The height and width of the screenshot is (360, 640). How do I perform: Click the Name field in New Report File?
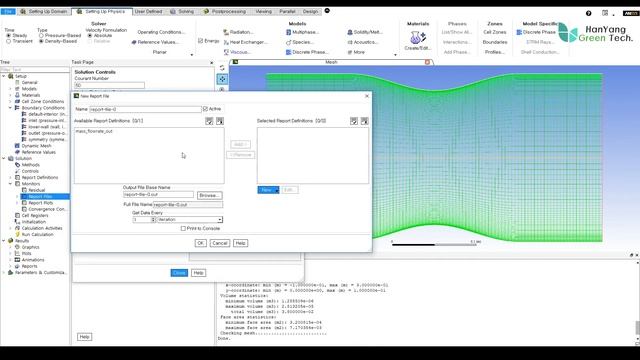[145, 109]
